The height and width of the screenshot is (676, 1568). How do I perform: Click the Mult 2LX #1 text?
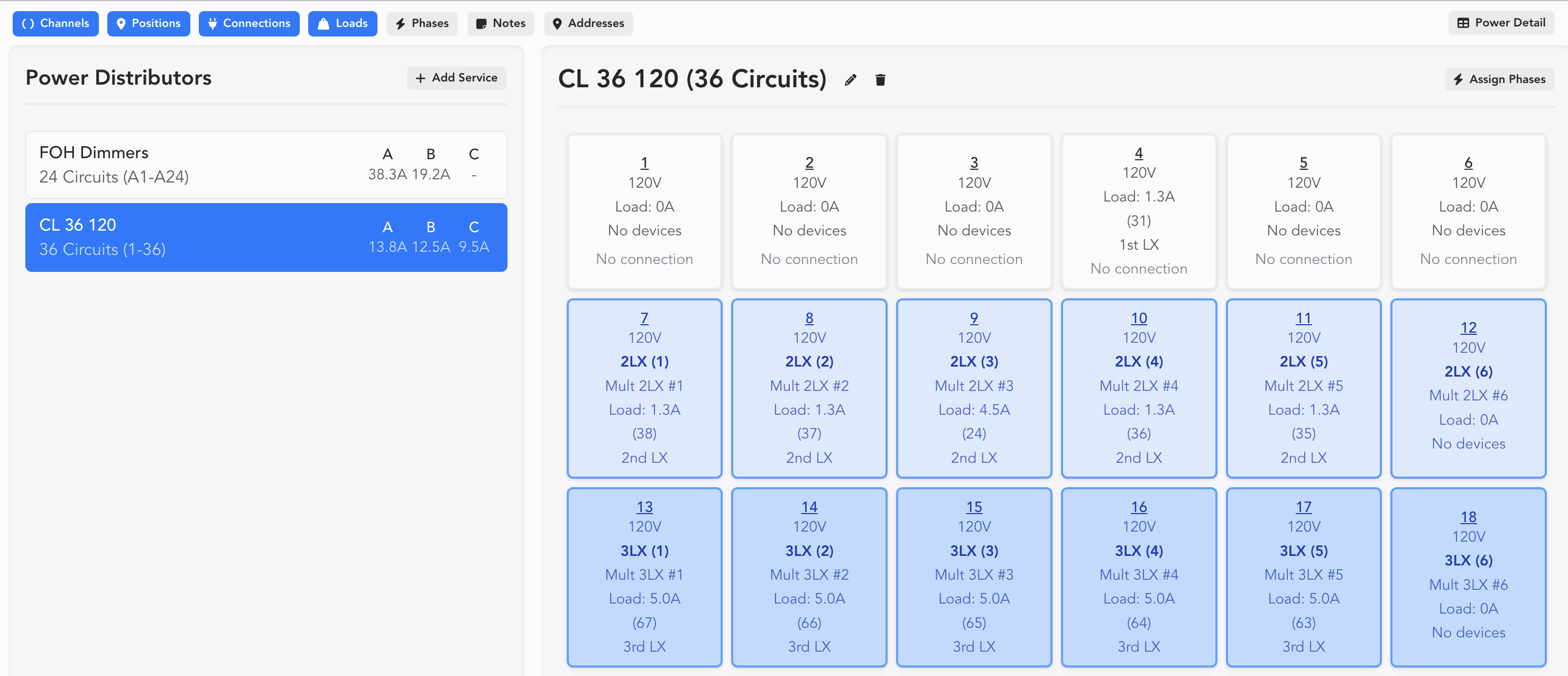(644, 386)
